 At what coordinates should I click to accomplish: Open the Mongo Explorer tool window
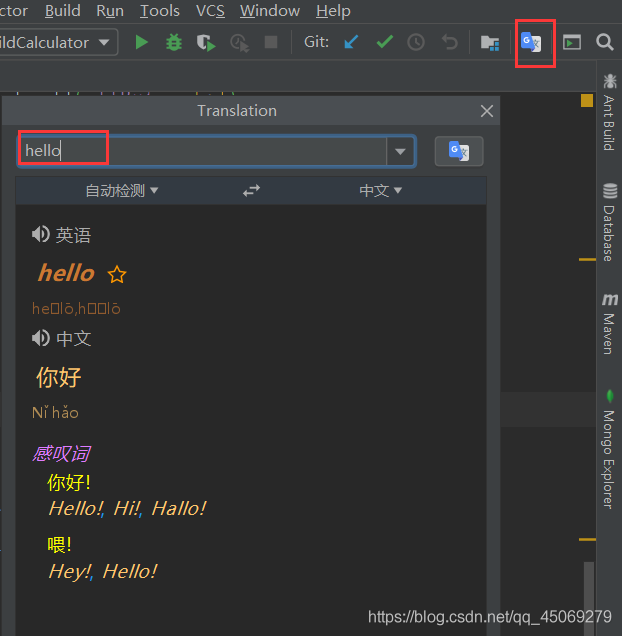pos(609,449)
